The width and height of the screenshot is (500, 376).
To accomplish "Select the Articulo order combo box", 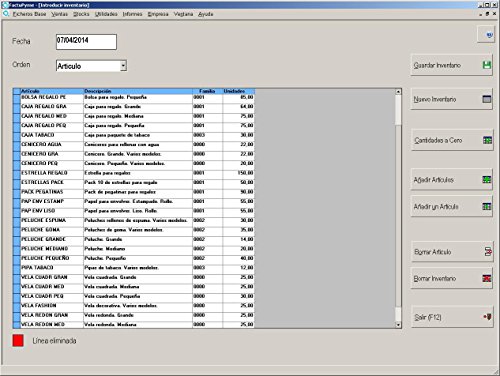I will pos(91,66).
